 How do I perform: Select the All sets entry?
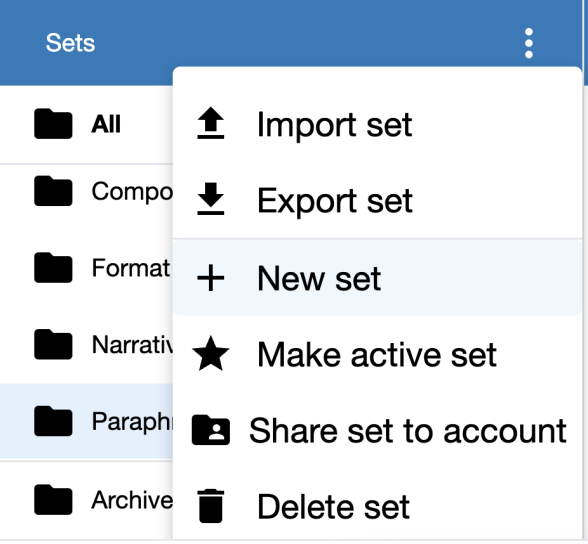pyautogui.click(x=86, y=124)
